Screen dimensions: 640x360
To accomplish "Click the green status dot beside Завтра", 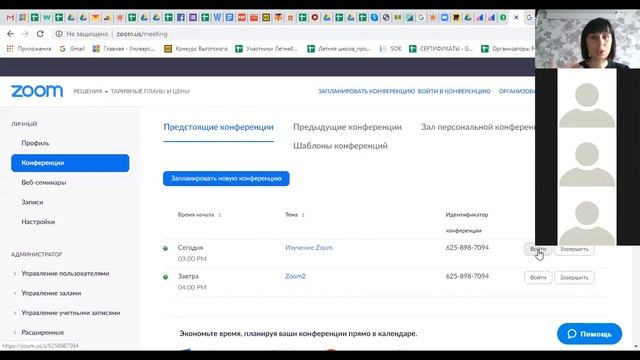I will tap(165, 277).
